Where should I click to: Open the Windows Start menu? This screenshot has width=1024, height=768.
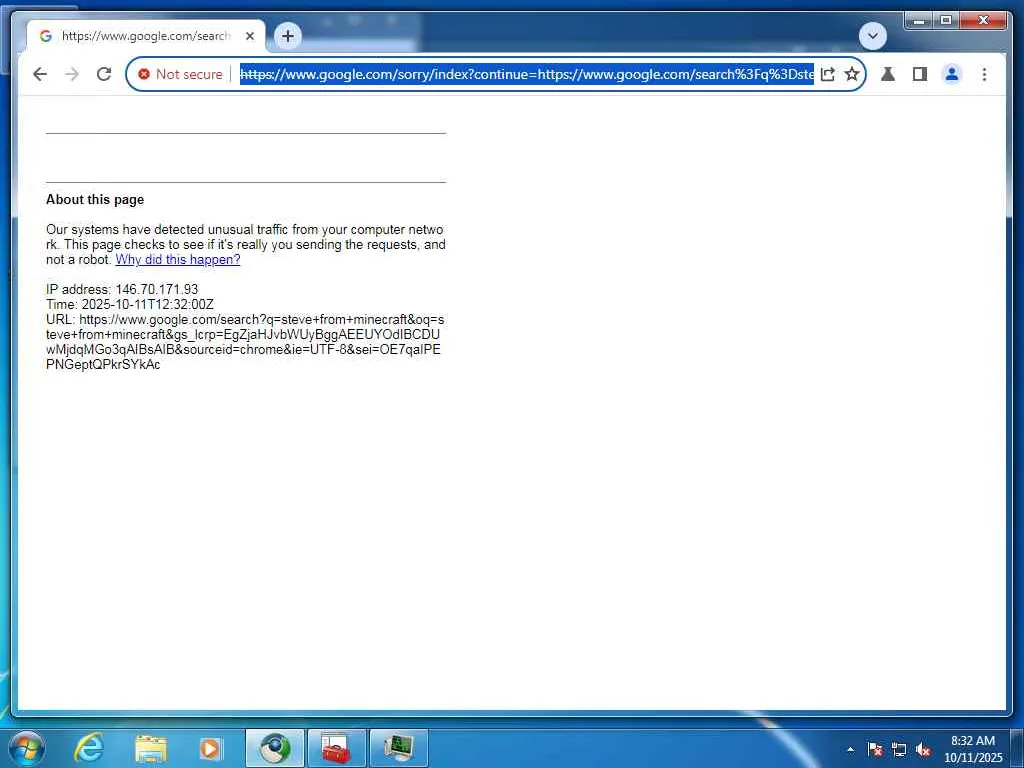[26, 748]
